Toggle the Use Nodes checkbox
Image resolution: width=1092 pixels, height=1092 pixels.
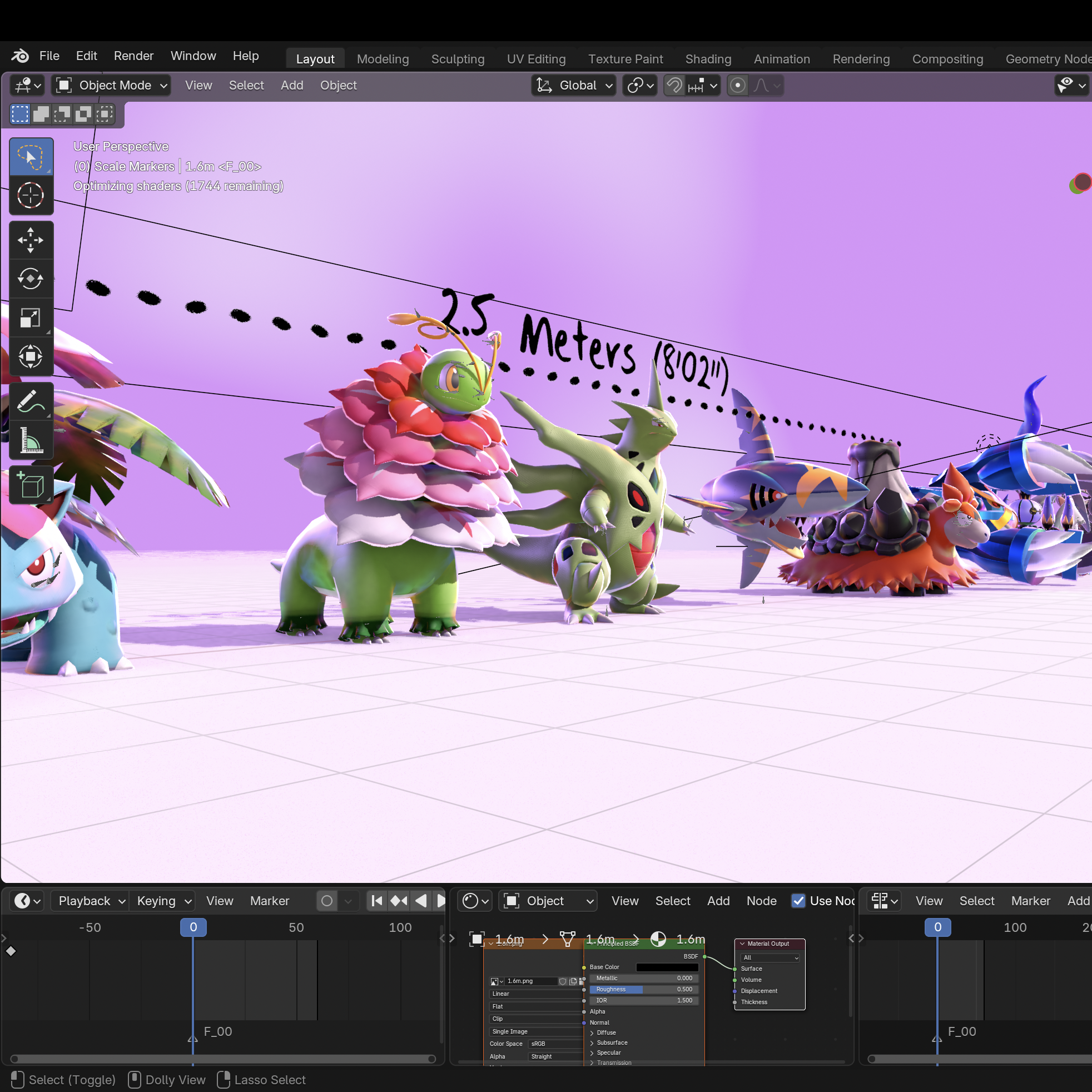pyautogui.click(x=798, y=900)
